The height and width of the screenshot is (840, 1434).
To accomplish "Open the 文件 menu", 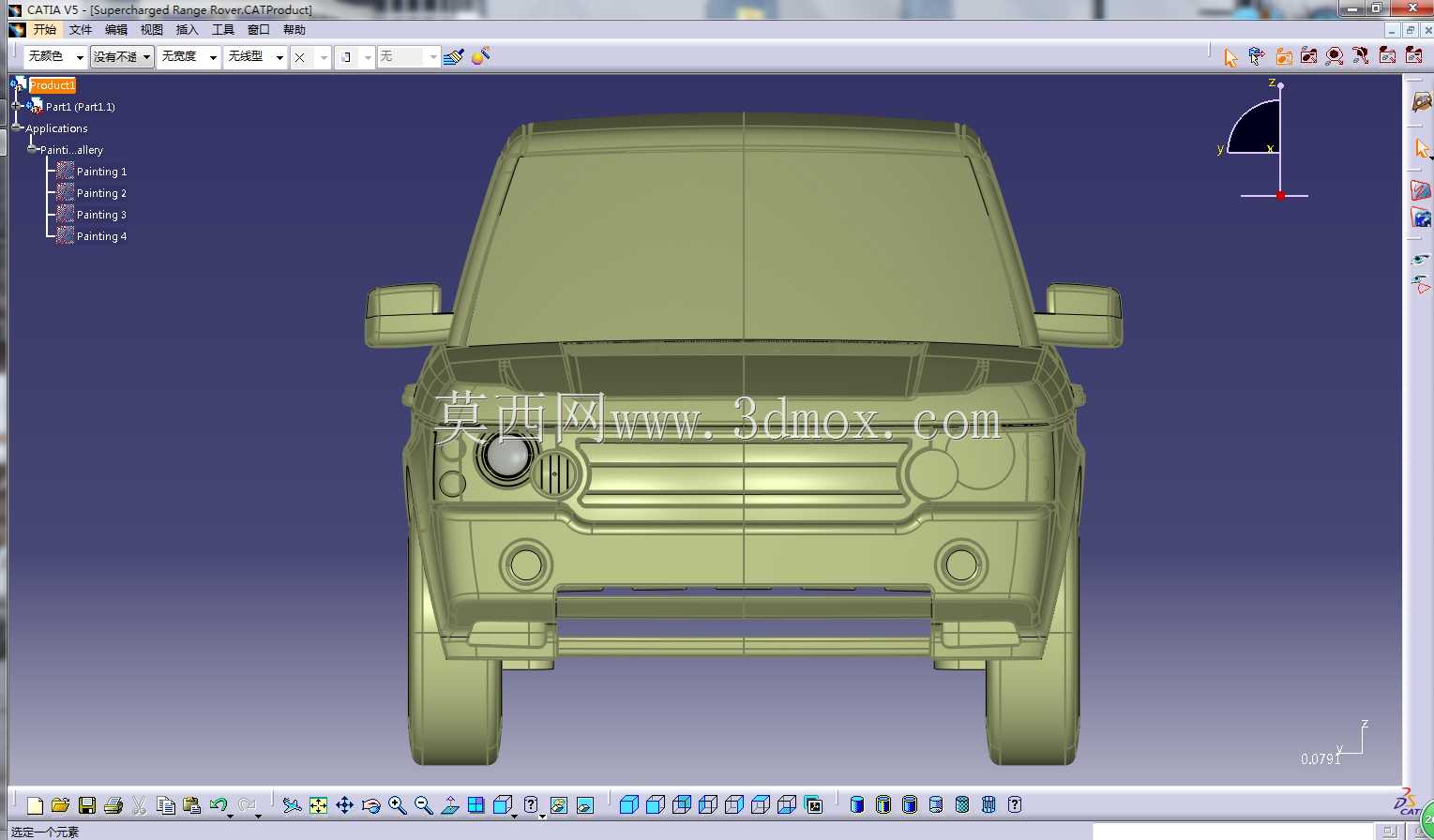I will [x=81, y=30].
